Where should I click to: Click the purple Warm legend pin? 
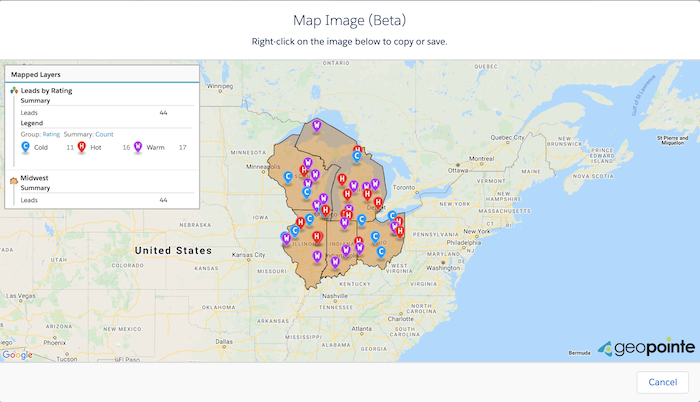138,147
